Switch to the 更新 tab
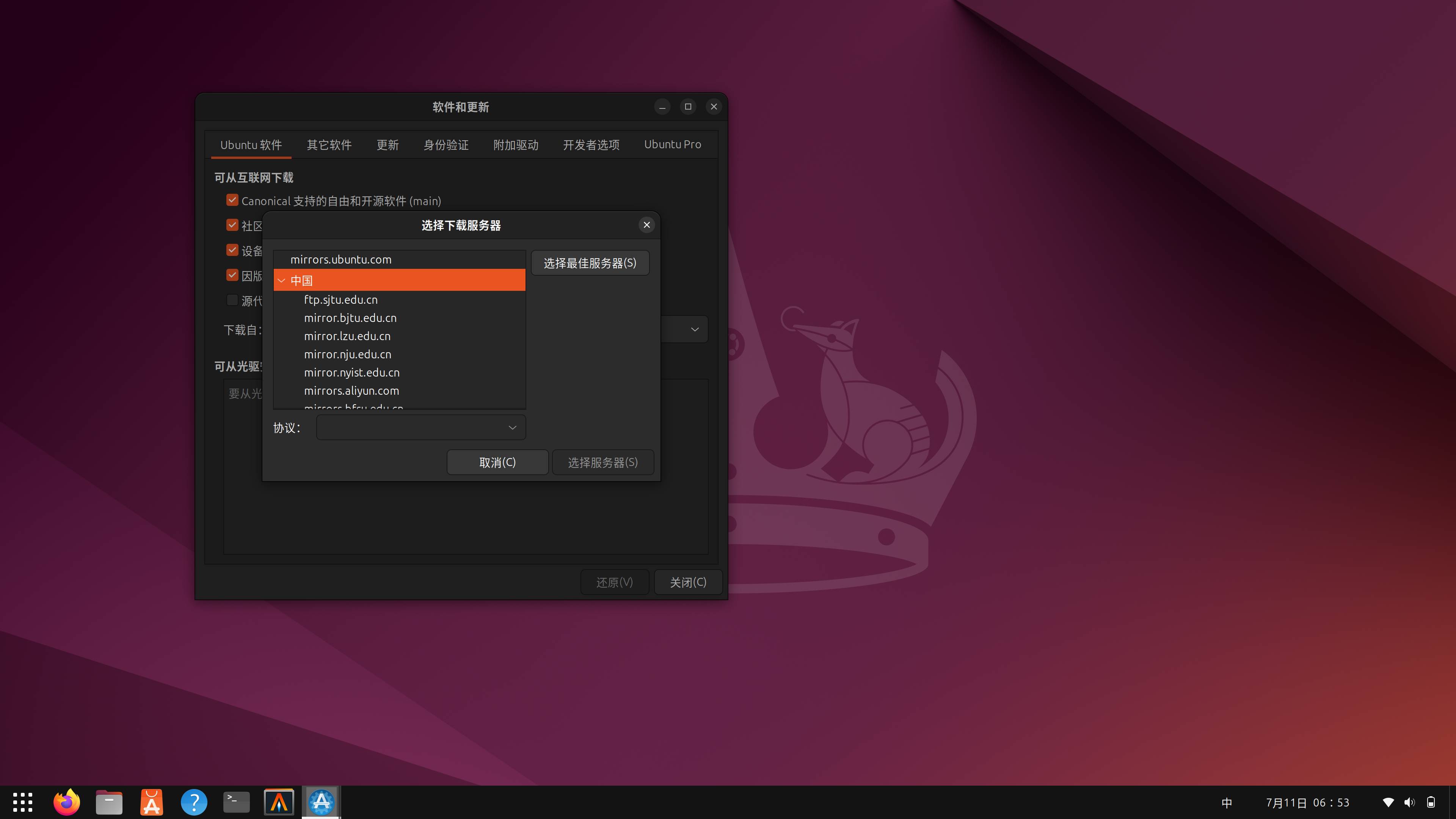1456x819 pixels. [388, 145]
